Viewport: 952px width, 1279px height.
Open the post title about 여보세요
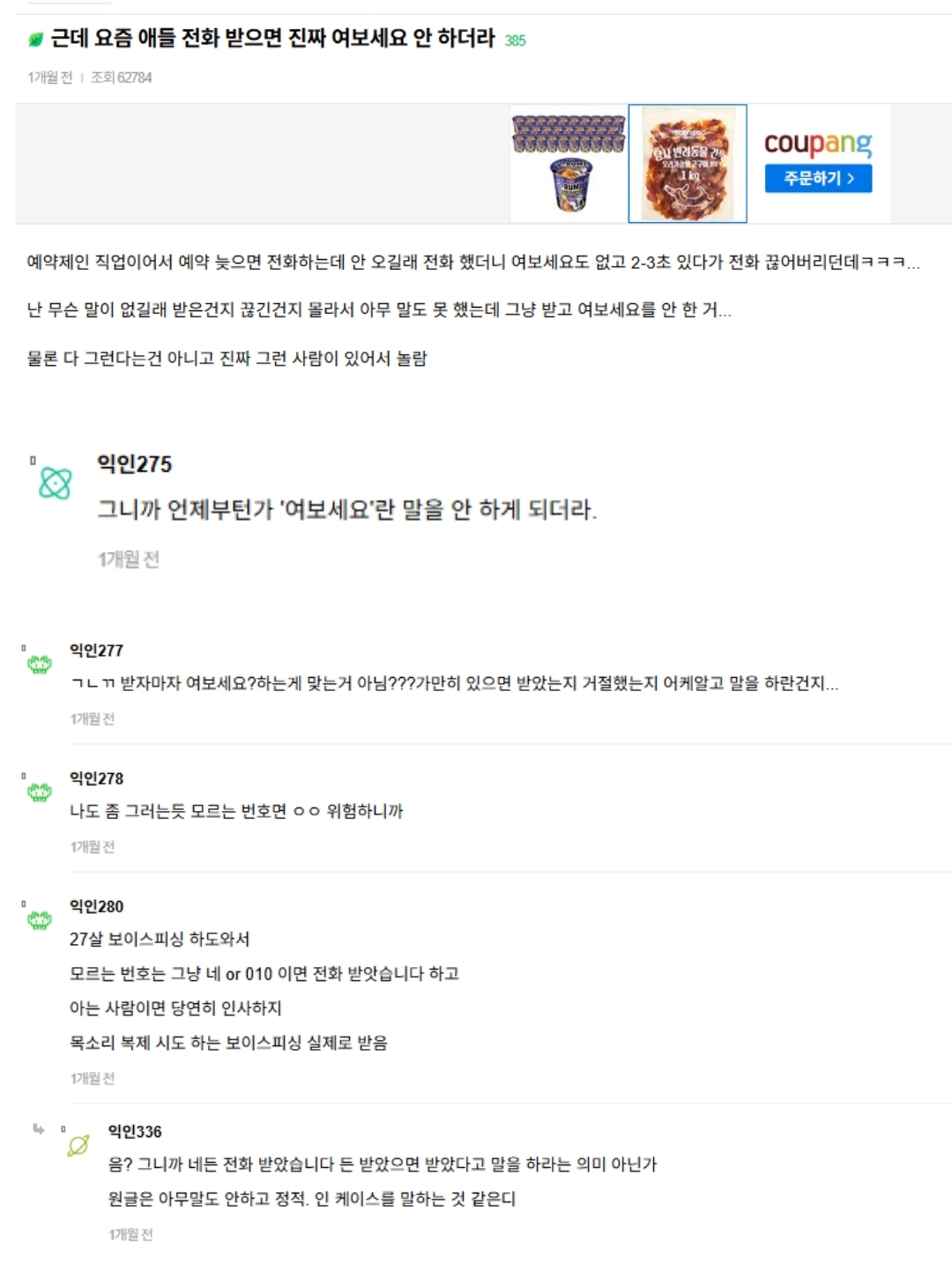coord(272,39)
